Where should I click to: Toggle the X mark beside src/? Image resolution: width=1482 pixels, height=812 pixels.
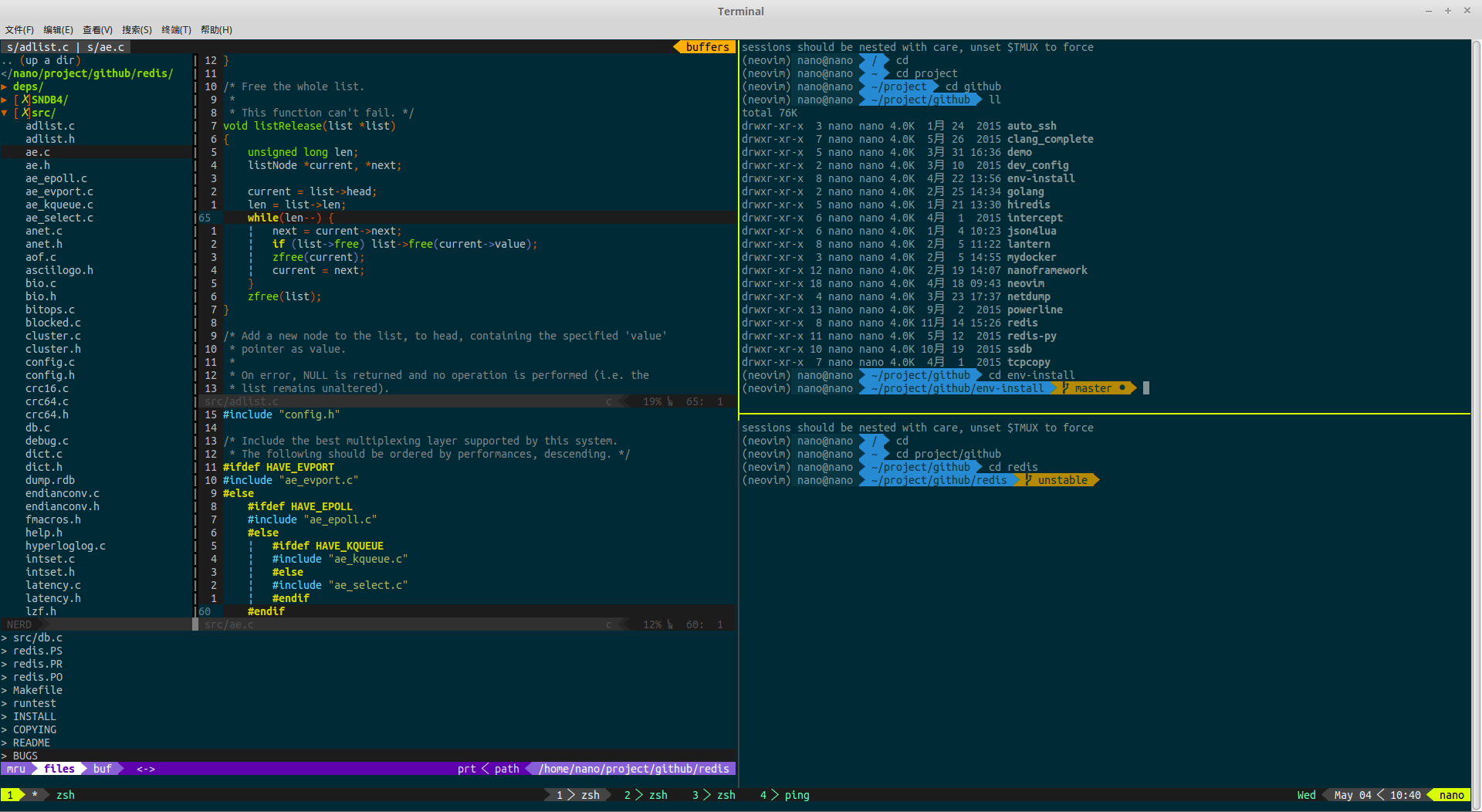25,113
